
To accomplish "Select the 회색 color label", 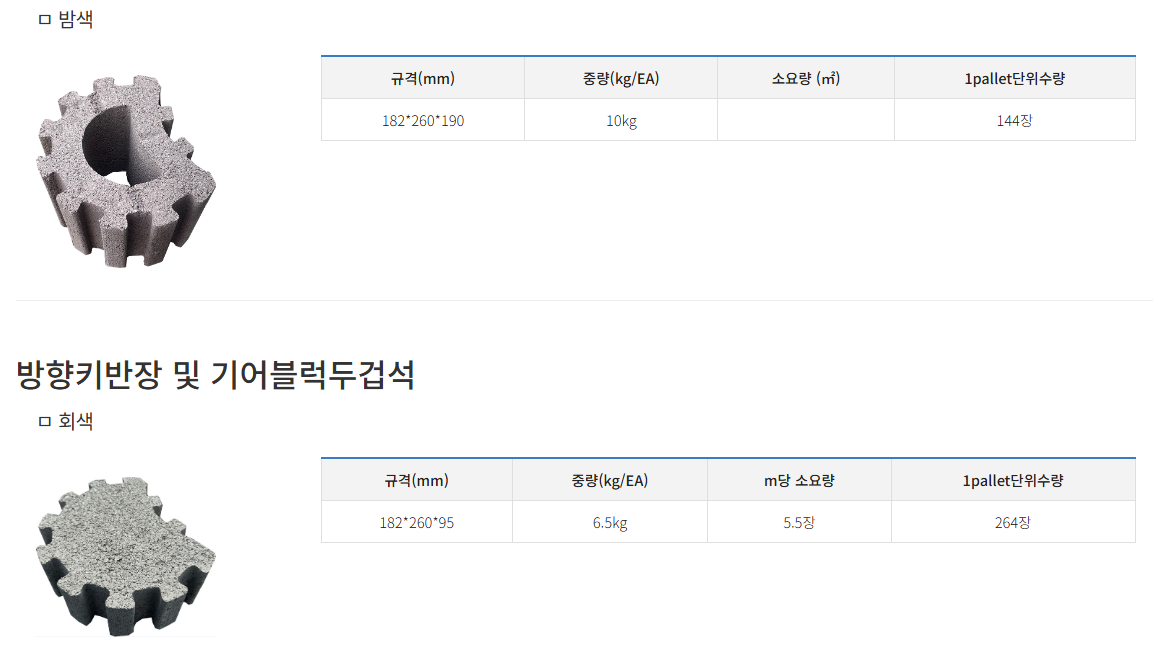I will pos(76,420).
